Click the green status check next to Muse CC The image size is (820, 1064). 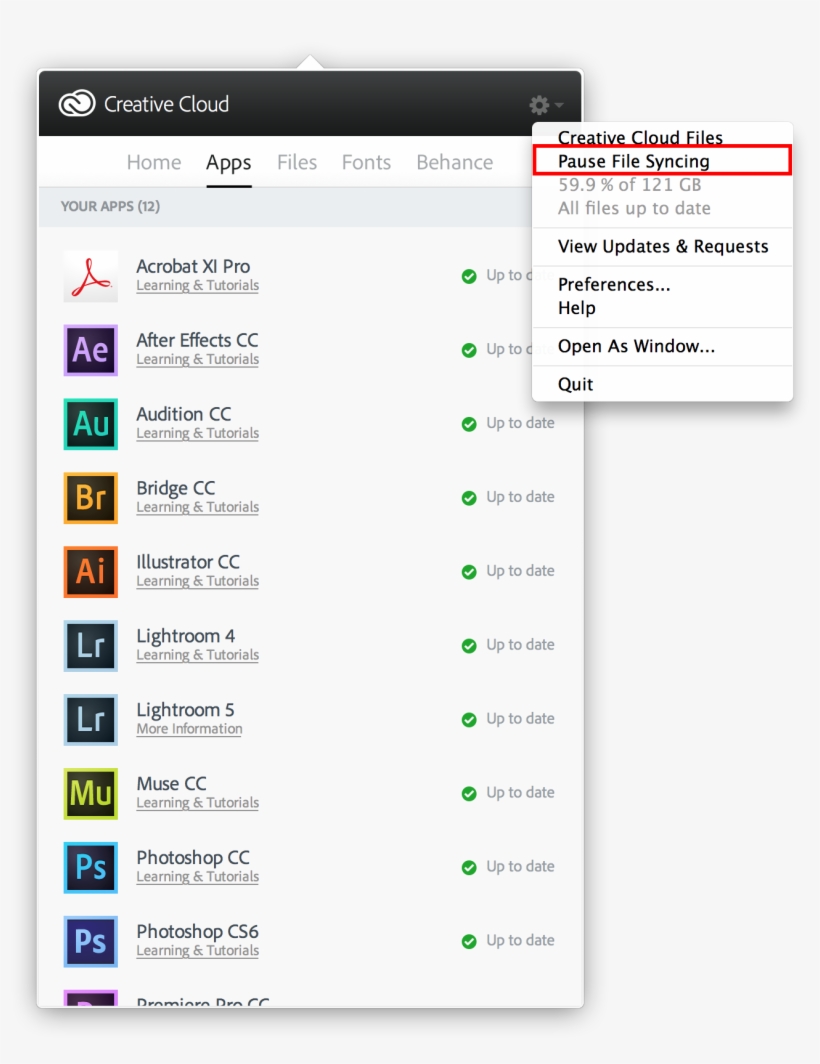coord(468,793)
